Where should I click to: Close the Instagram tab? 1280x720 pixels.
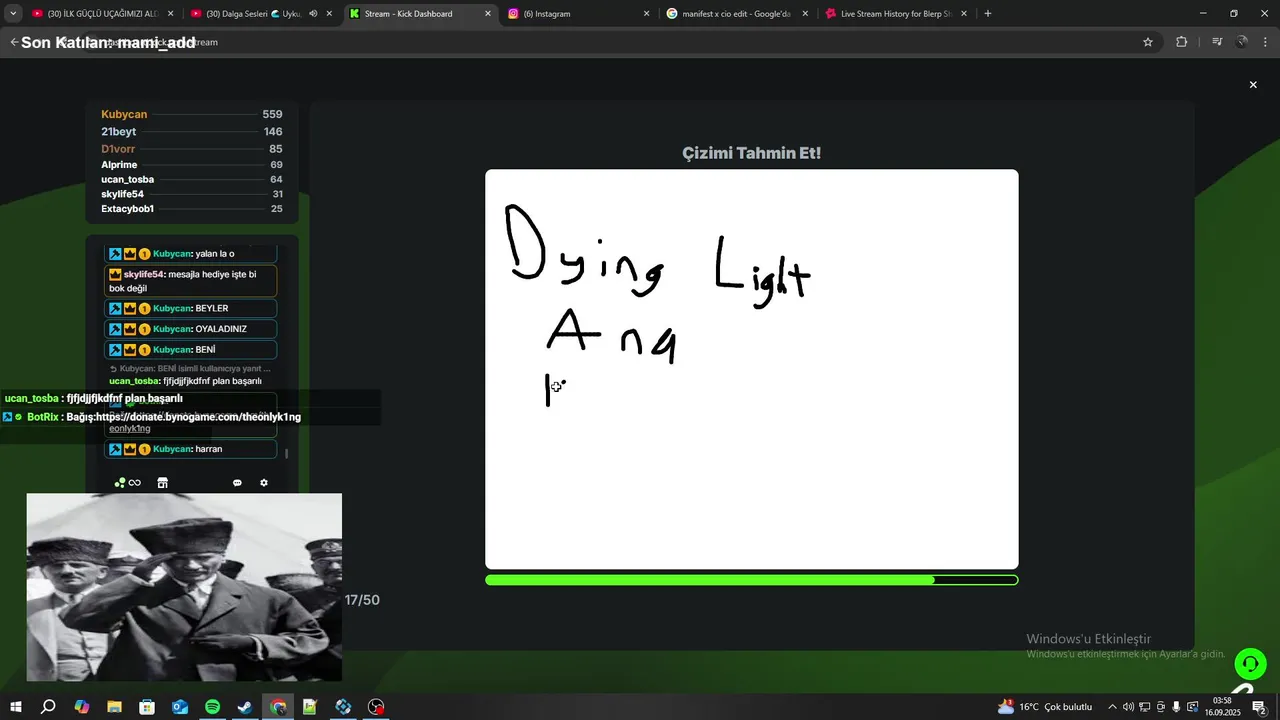646,14
